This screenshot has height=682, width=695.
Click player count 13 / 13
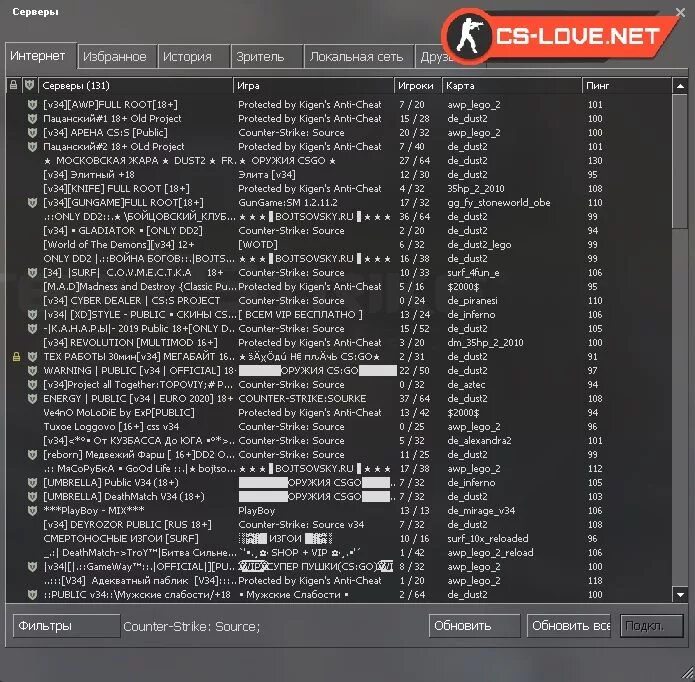[x=414, y=511]
